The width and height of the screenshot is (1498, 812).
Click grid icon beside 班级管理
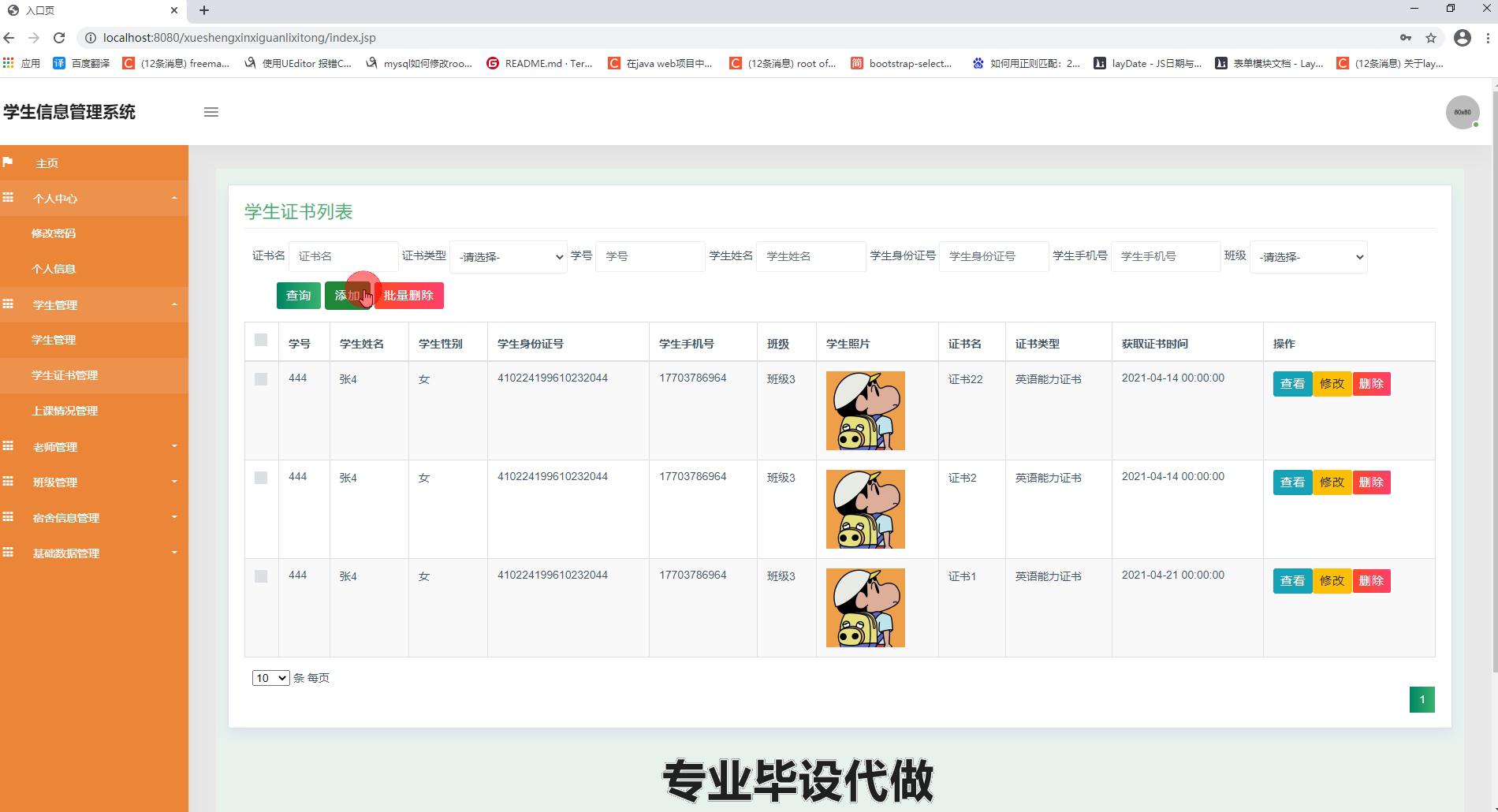click(8, 482)
